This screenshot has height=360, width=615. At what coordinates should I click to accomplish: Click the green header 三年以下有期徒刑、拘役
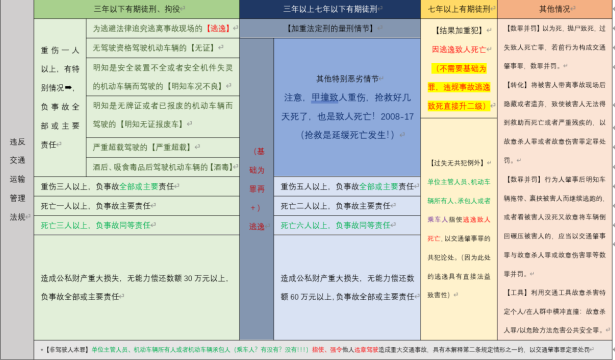pos(136,9)
